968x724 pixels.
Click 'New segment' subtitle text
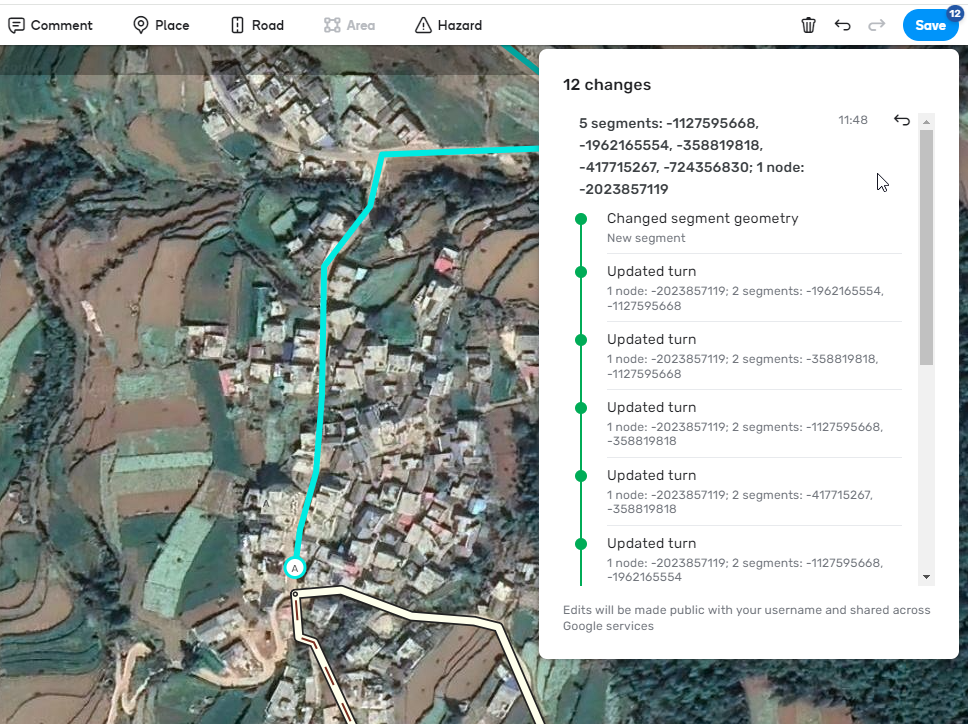[x=646, y=238]
